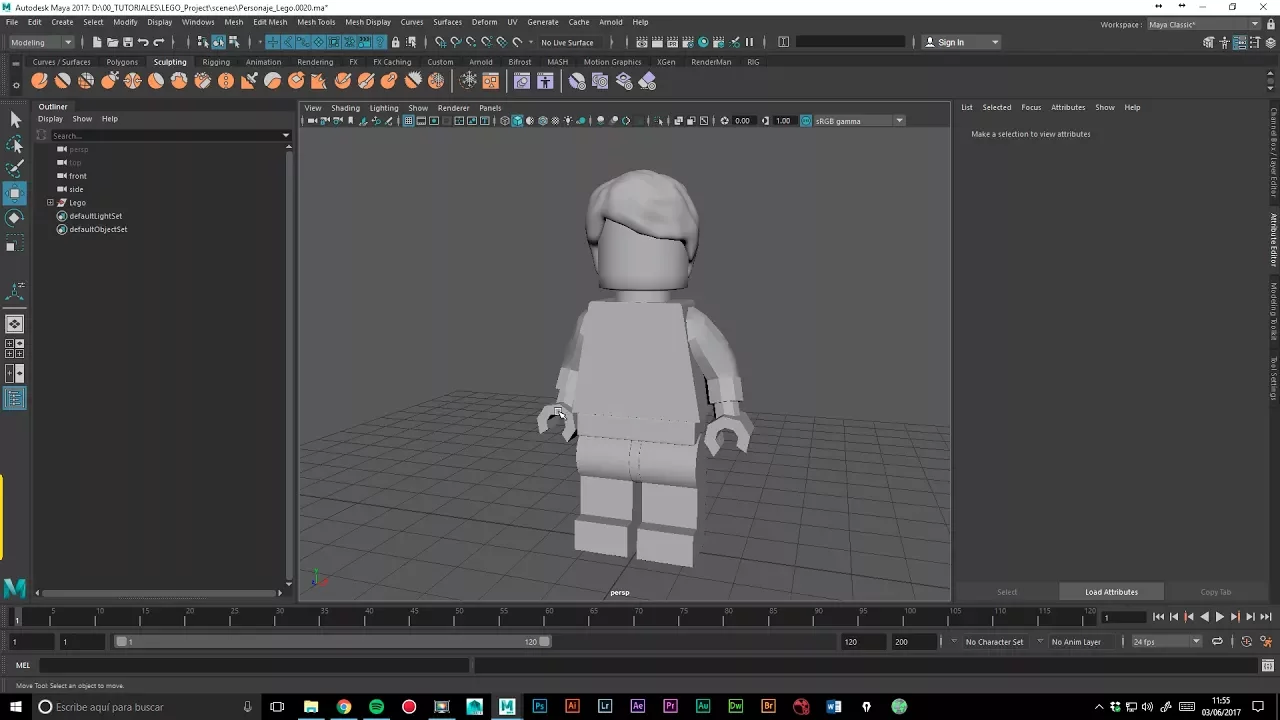The image size is (1280, 720).
Task: Activate the Scale tool in toolbox
Action: tap(15, 242)
